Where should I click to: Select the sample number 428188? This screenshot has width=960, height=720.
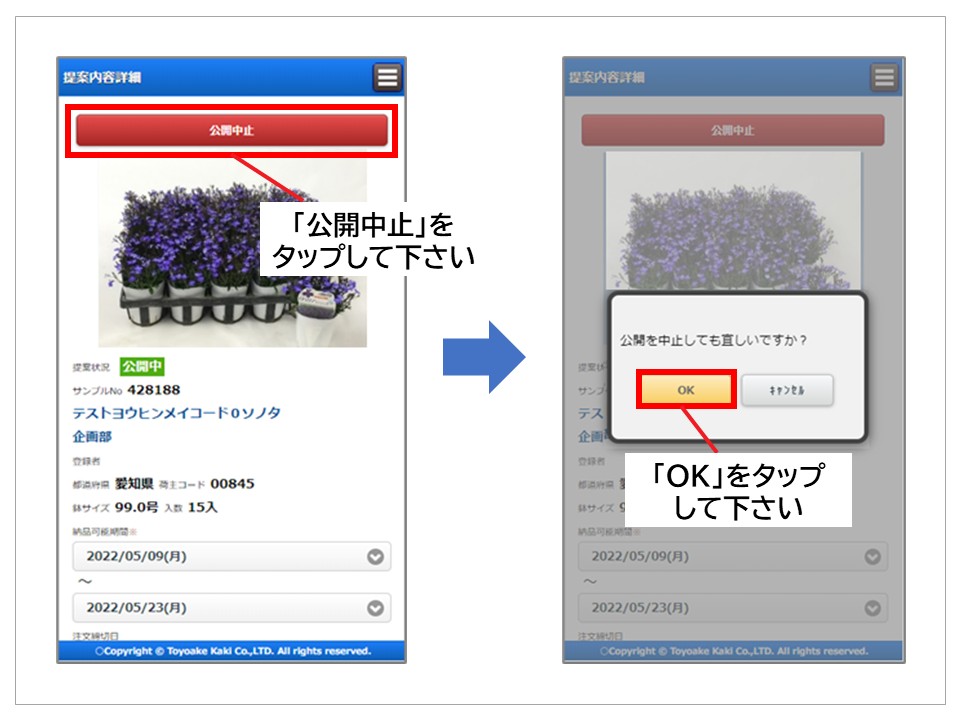[154, 389]
